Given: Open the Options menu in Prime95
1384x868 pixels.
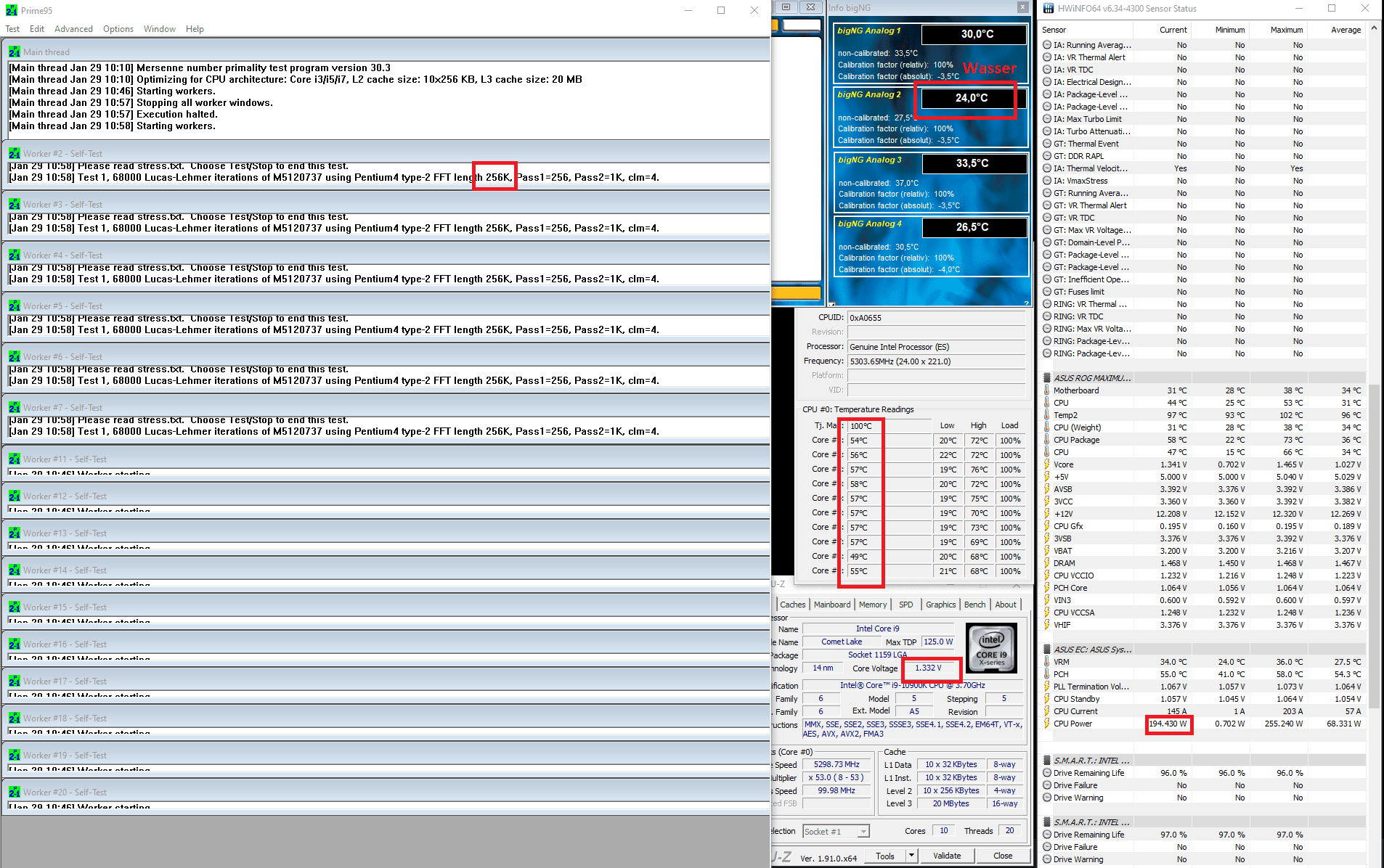Looking at the screenshot, I should [x=118, y=29].
